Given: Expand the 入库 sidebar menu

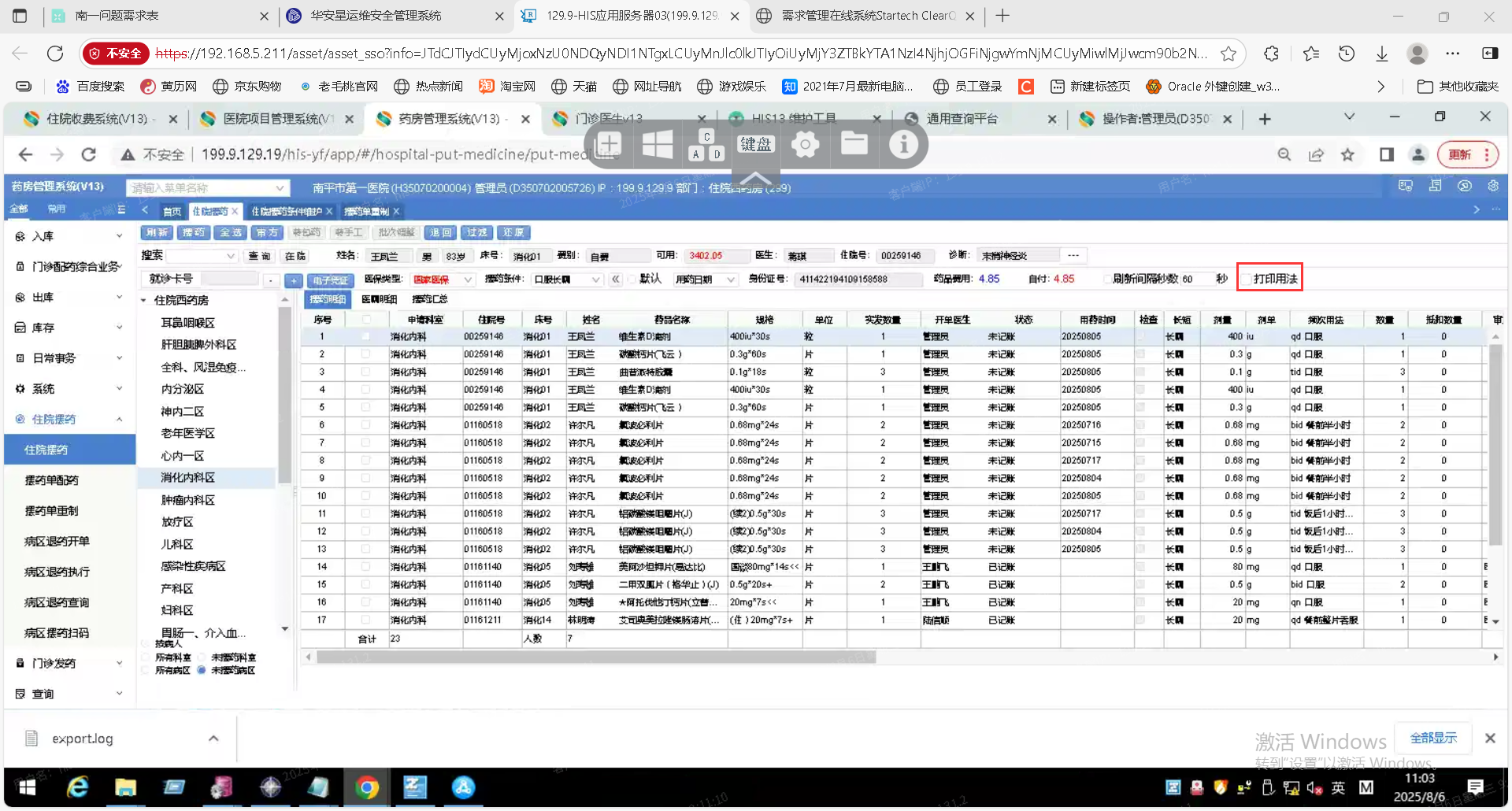Looking at the screenshot, I should coord(69,236).
